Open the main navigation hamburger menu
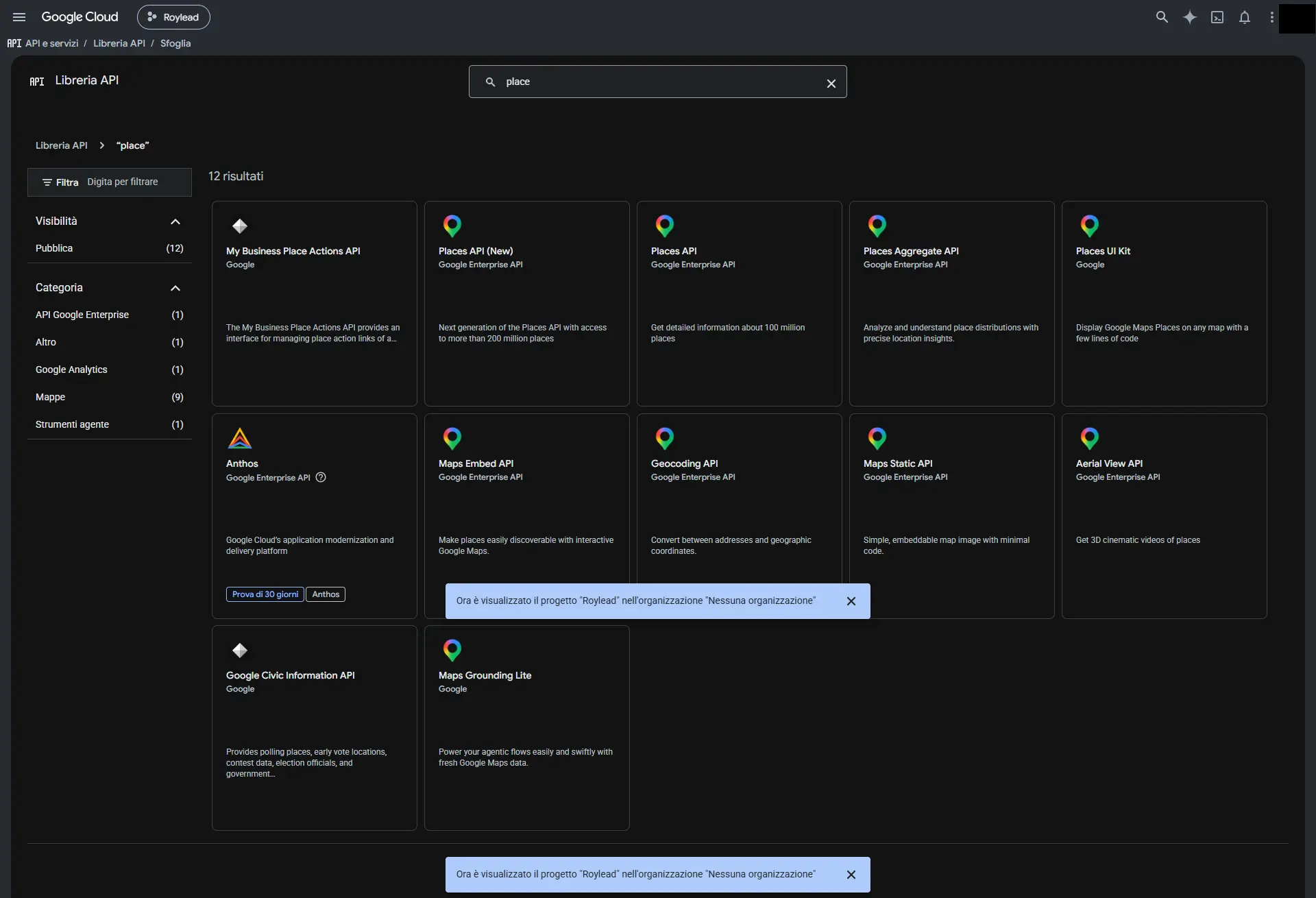Screen dimensions: 1316x898 (19, 17)
